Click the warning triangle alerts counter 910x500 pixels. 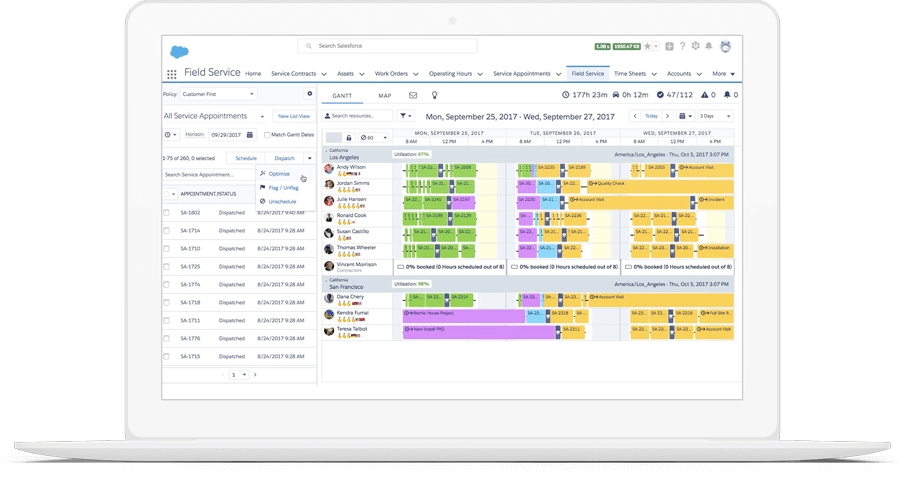(708, 95)
